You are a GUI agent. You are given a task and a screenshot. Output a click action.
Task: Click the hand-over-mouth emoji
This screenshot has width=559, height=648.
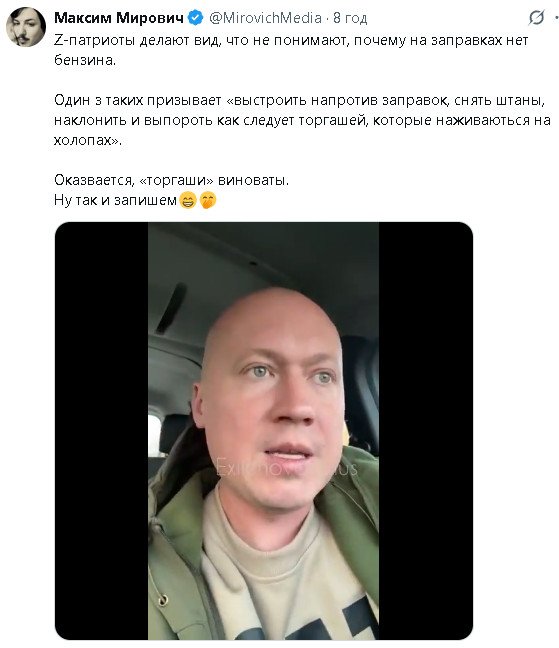(208, 201)
